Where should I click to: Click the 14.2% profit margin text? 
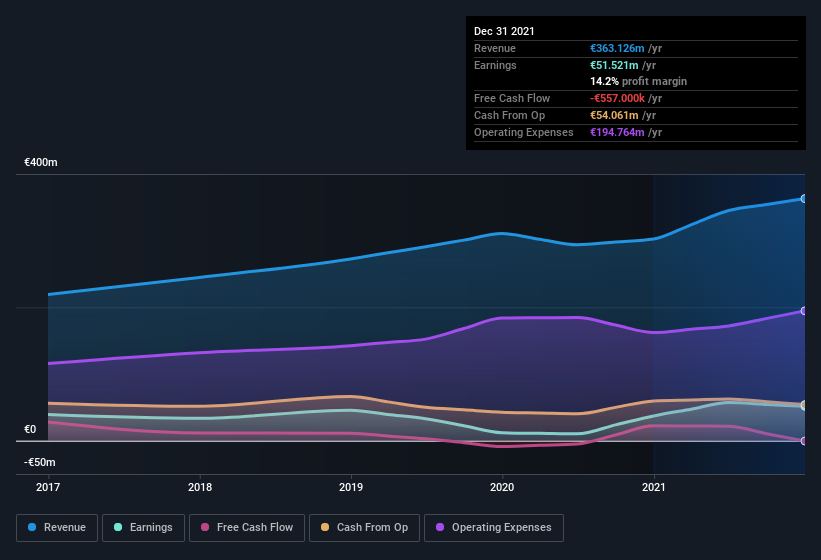point(638,82)
